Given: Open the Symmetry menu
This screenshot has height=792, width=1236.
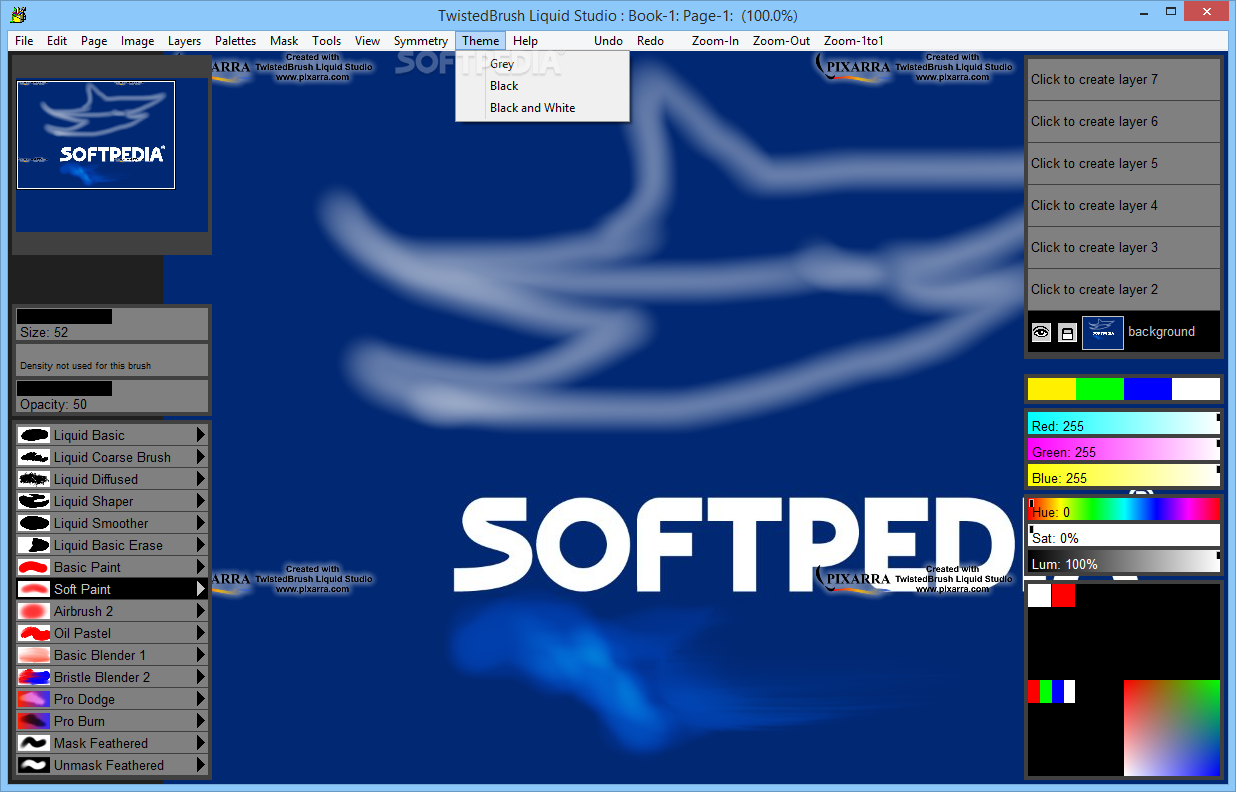Looking at the screenshot, I should 421,41.
